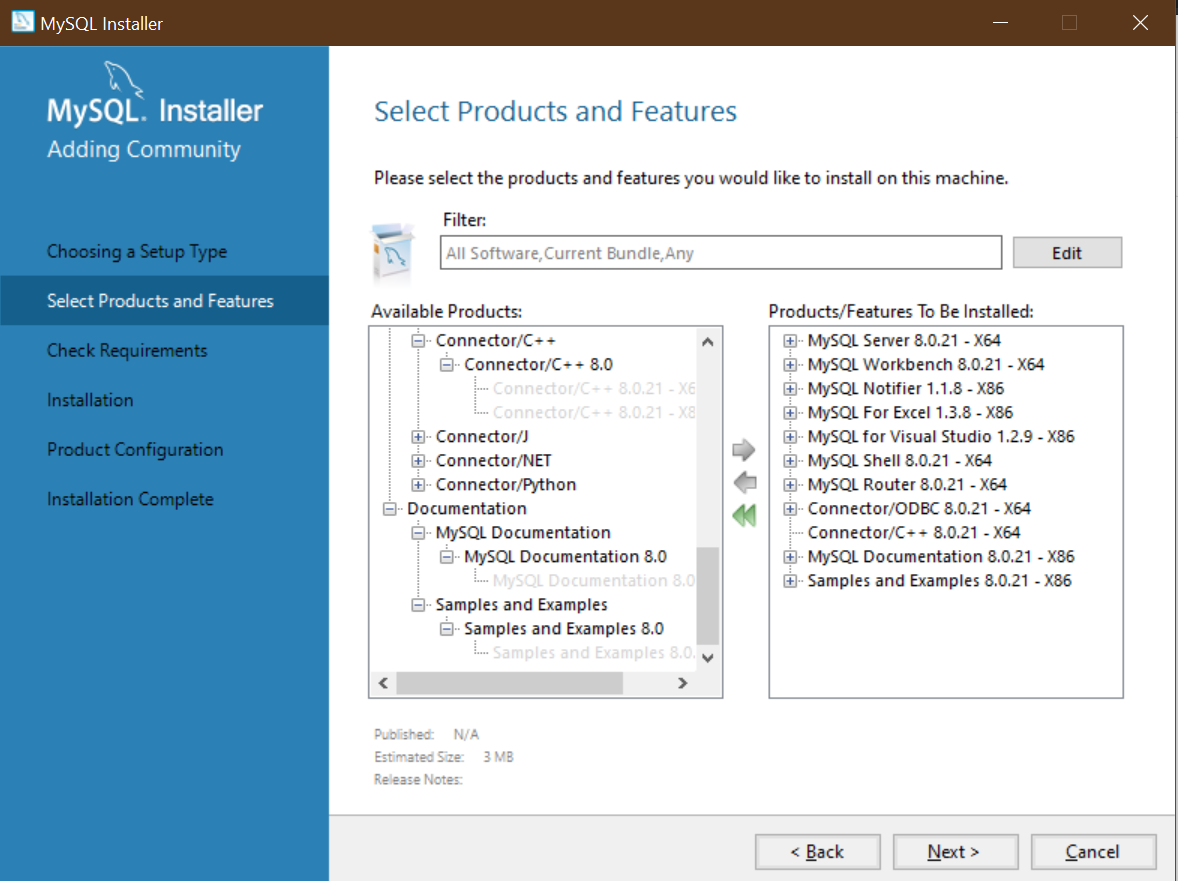Click the vertical scrollbar thumb in Available Products
Screen dimensions: 1178x881
click(707, 596)
